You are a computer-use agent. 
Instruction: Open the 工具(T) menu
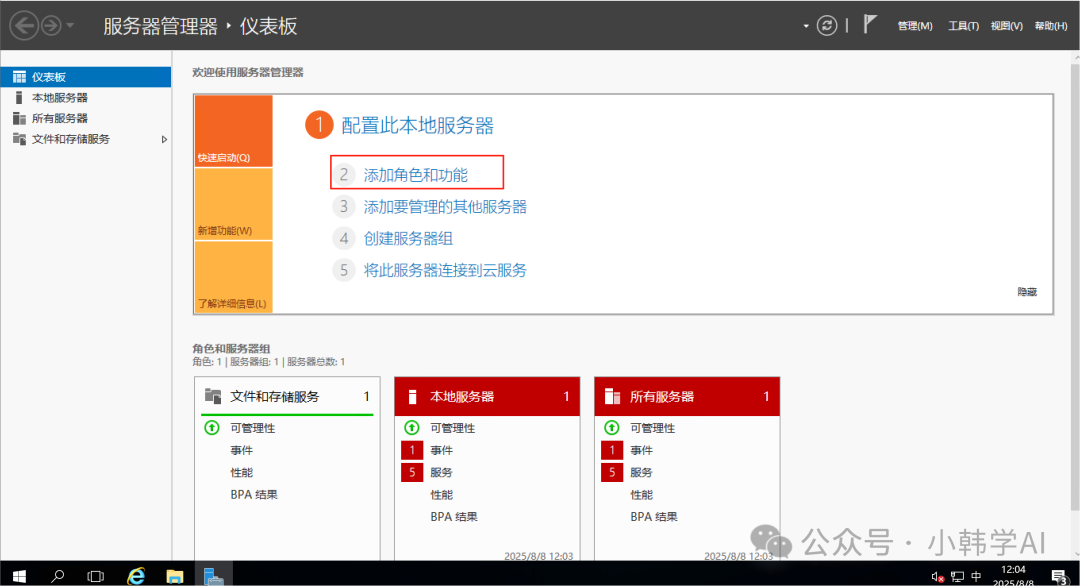pos(963,26)
